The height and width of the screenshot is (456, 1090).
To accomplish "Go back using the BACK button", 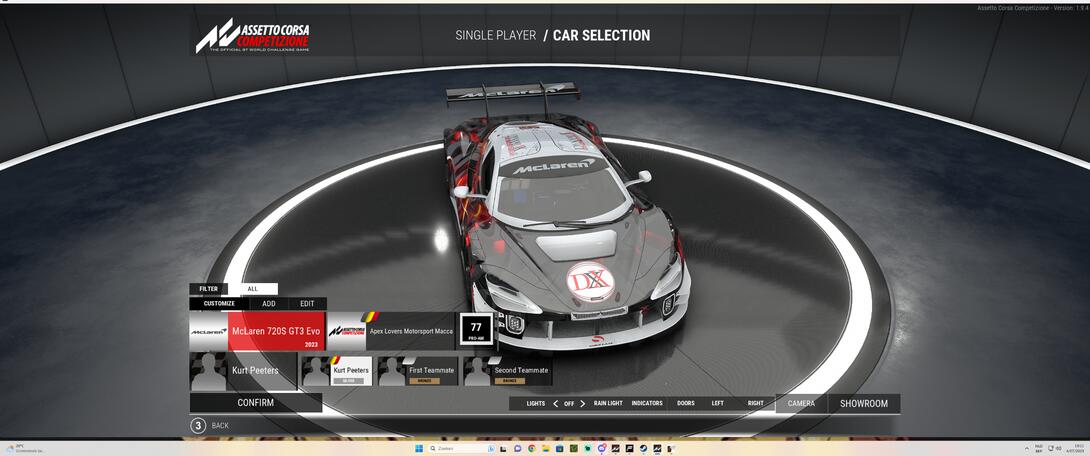I will coord(209,425).
